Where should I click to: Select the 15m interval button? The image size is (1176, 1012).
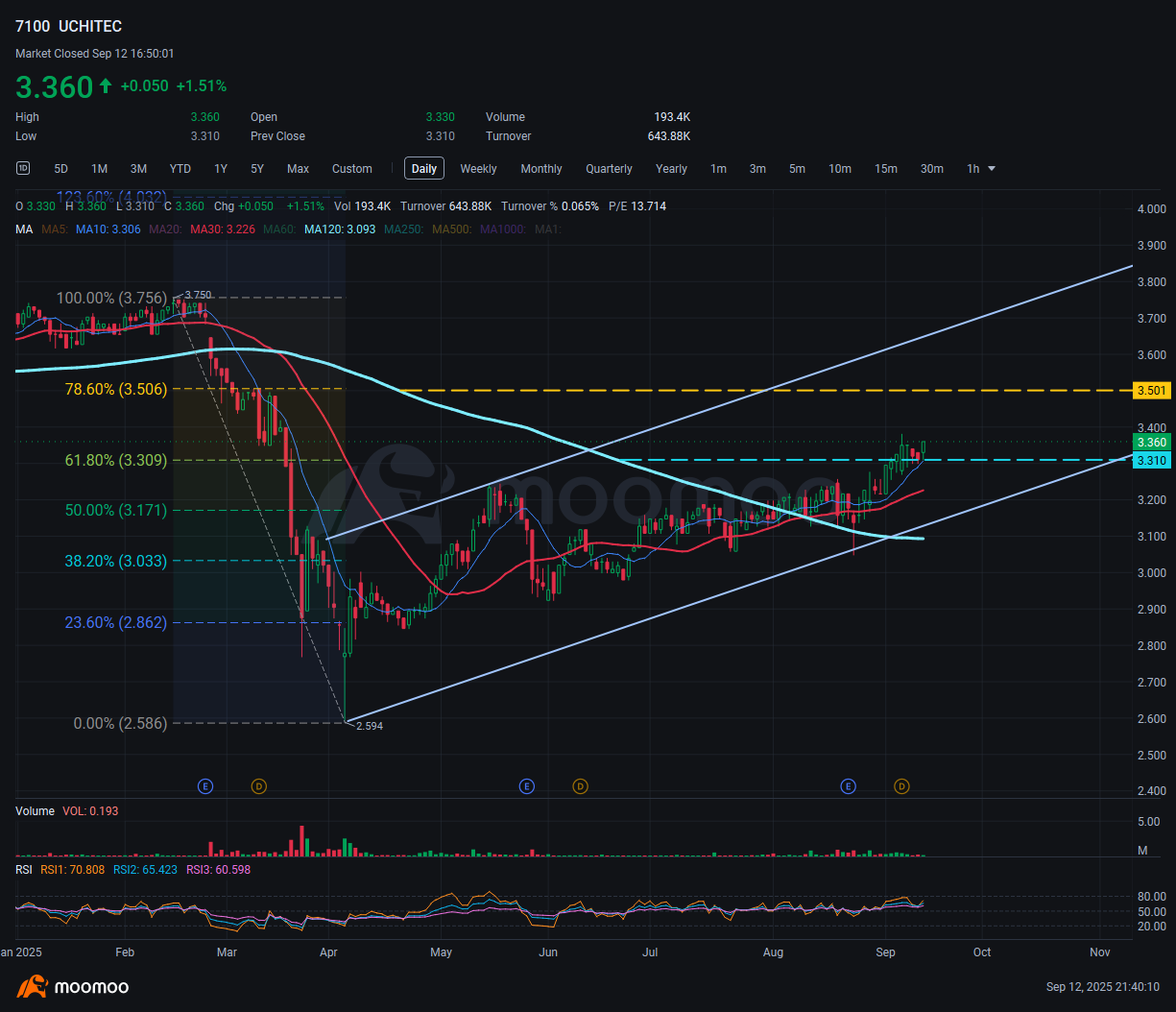tap(885, 169)
